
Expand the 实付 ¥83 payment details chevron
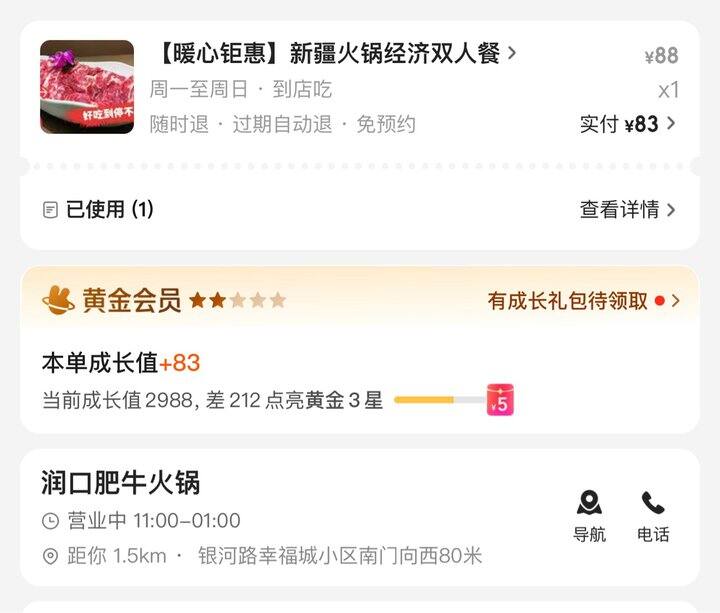671,124
